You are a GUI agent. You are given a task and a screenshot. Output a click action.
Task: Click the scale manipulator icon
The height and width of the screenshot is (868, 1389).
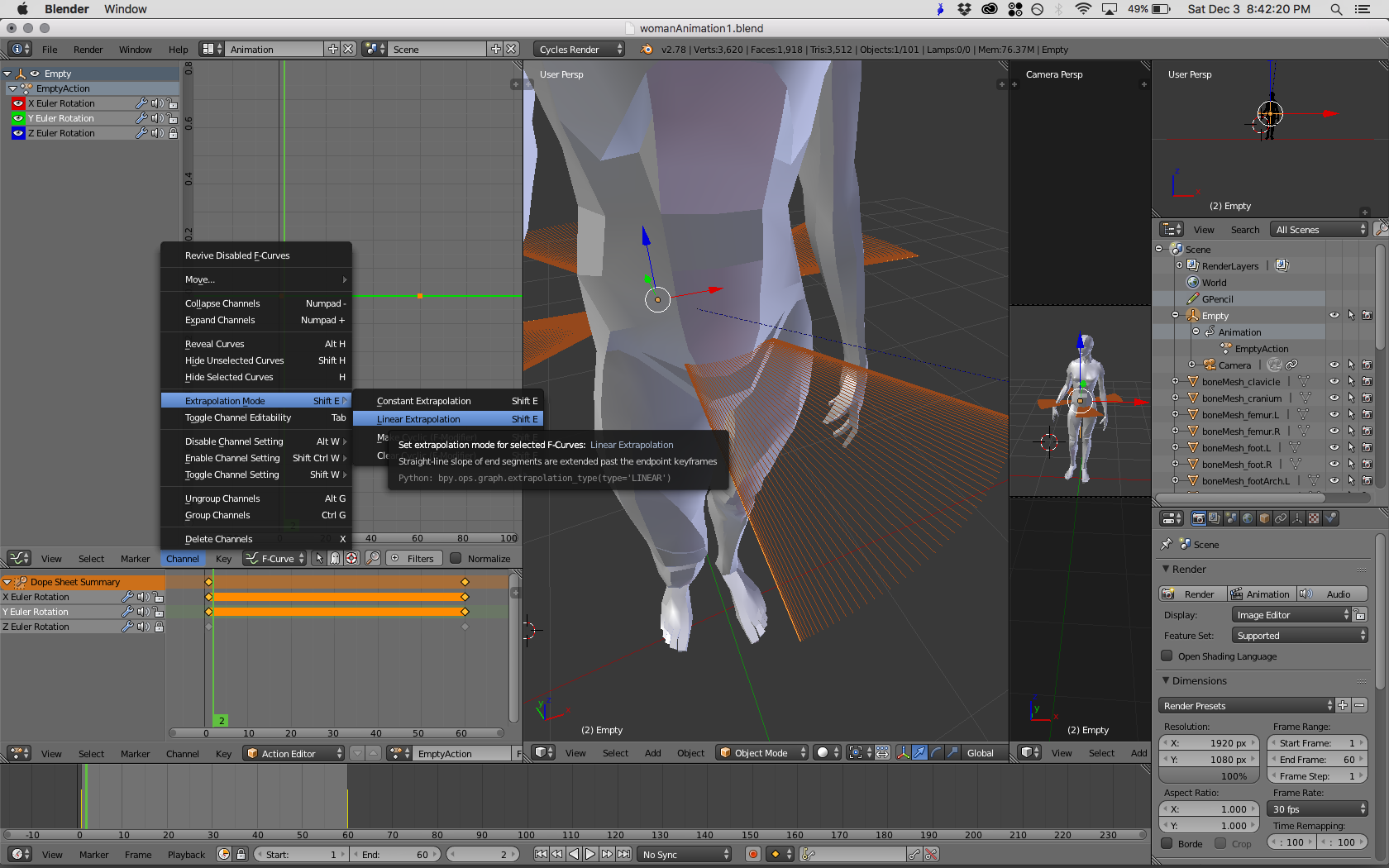[x=952, y=753]
